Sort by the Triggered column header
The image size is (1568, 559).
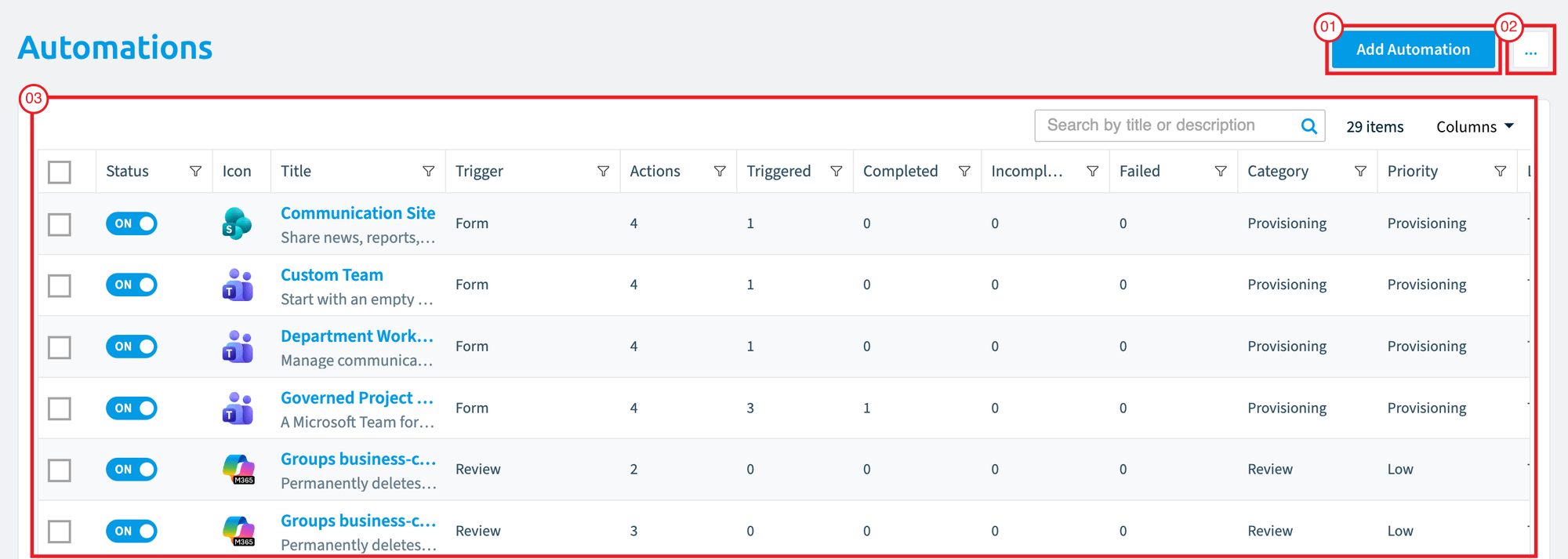point(779,171)
